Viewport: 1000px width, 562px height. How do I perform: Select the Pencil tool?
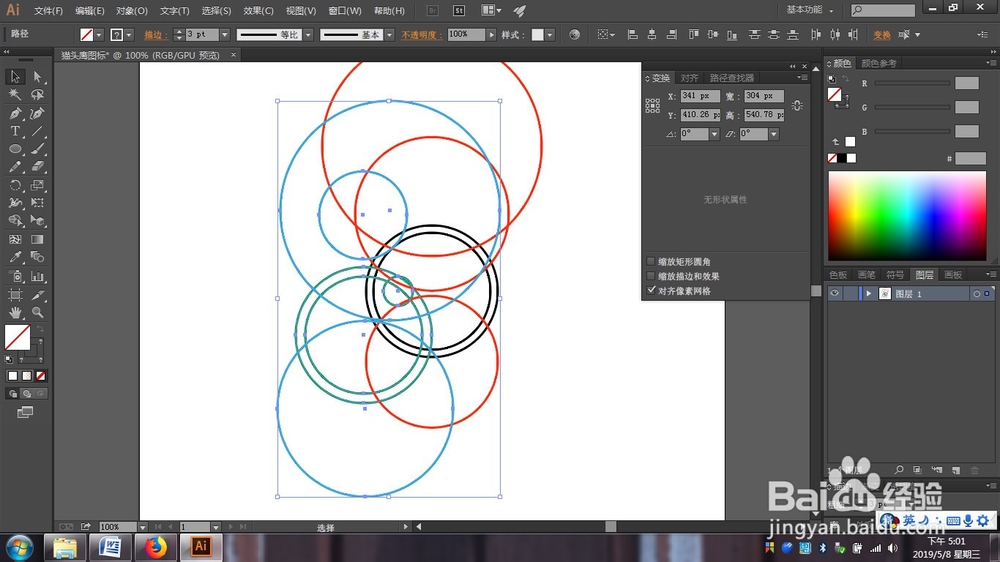tap(15, 167)
